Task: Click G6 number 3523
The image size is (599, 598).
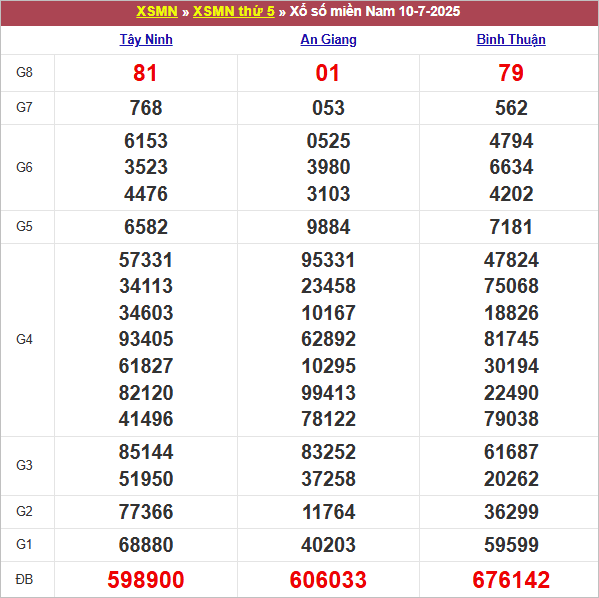Action: [x=146, y=167]
